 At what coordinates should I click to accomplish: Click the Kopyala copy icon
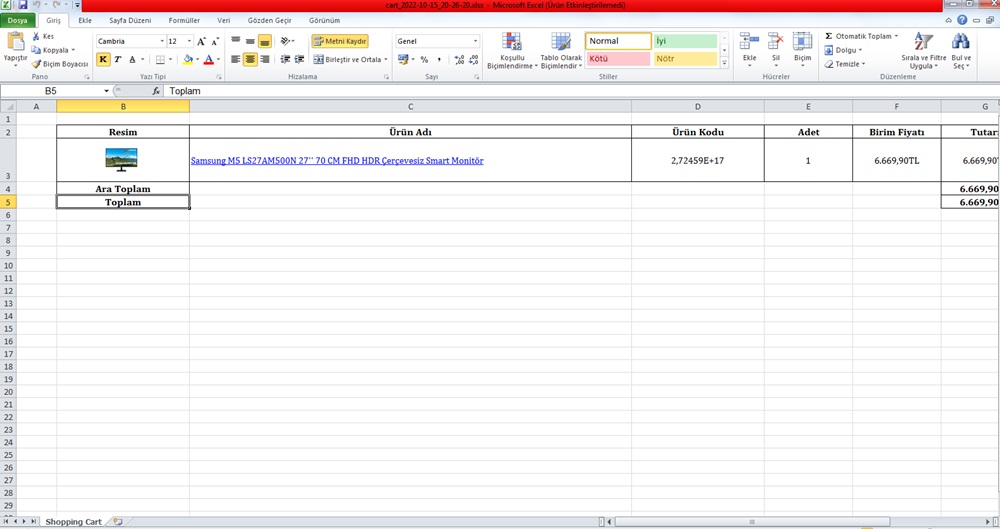[x=36, y=50]
